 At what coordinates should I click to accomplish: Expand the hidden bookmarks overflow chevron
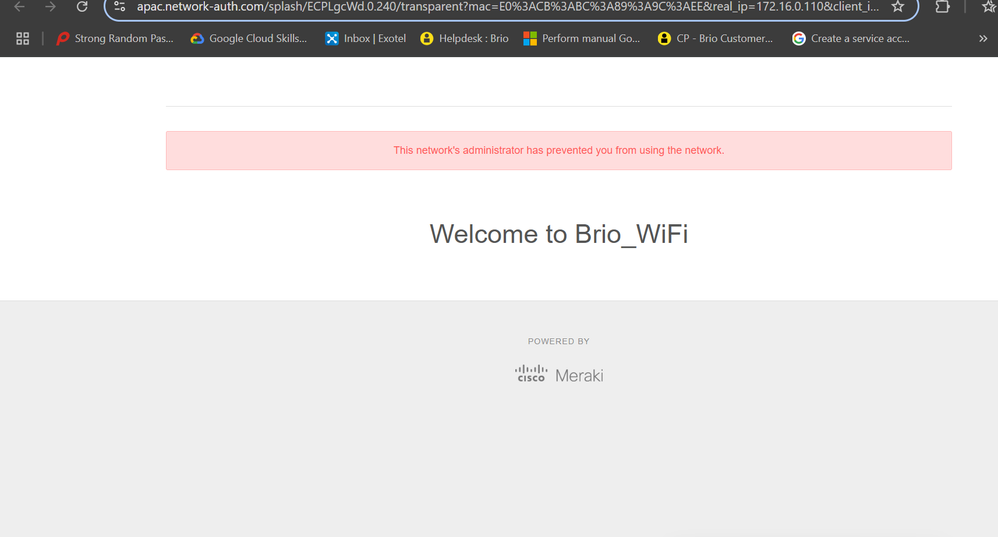coord(983,39)
